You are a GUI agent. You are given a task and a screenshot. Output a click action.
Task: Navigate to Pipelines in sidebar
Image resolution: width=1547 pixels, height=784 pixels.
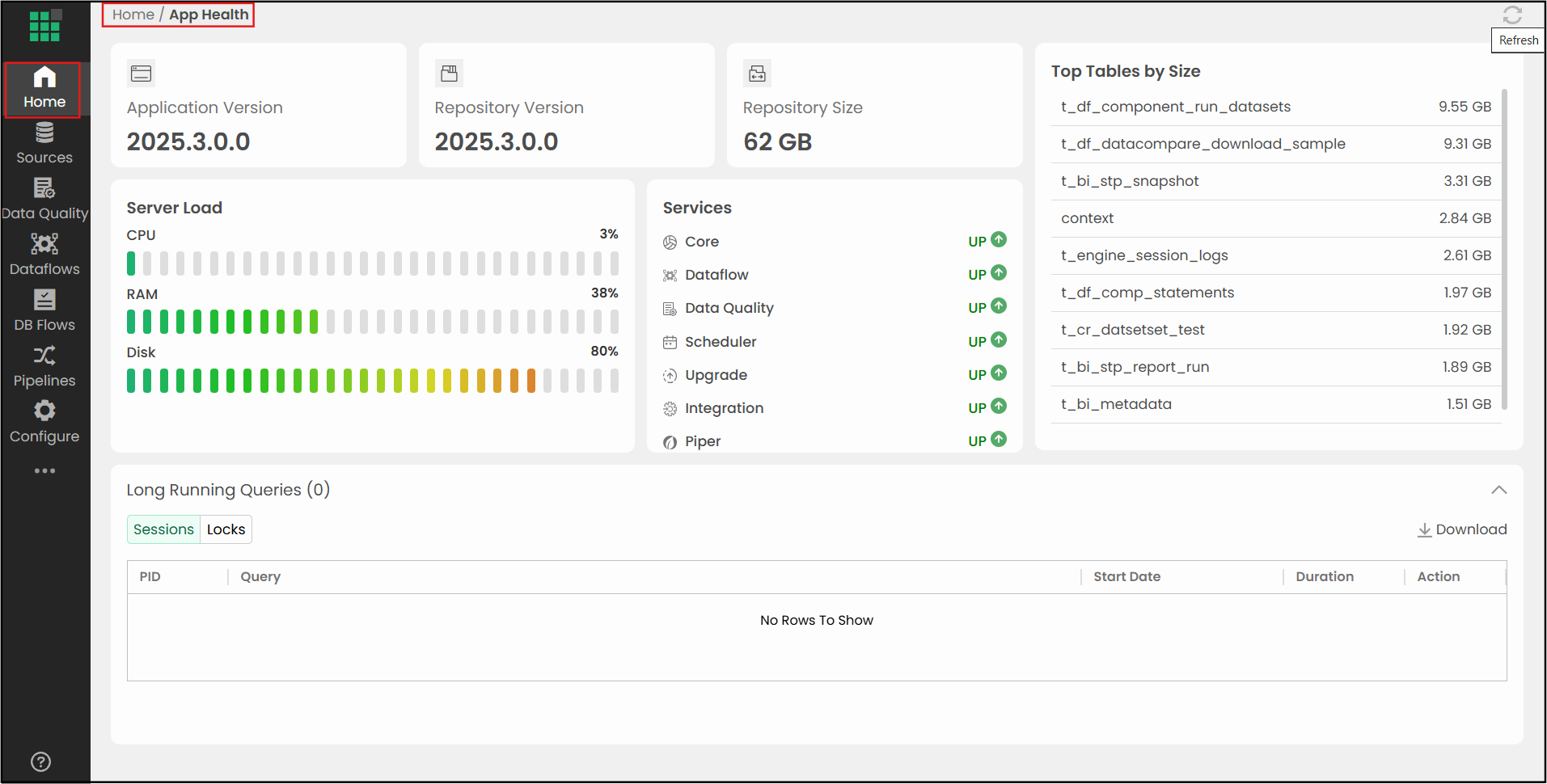(x=44, y=367)
